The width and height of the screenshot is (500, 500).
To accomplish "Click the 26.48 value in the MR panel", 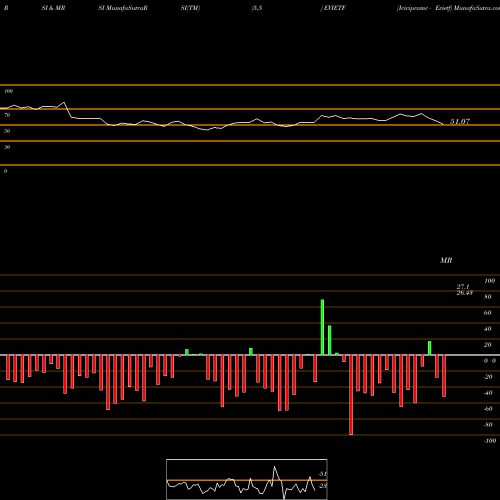I will click(464, 293).
